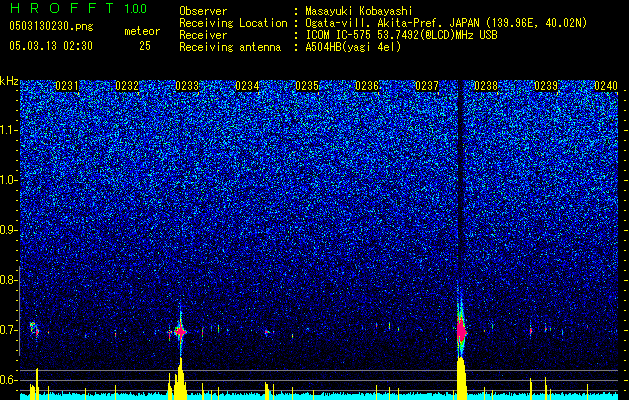The height and width of the screenshot is (400, 629).
Task: Click the 'Receiving antenna' label
Action: (x=230, y=47)
